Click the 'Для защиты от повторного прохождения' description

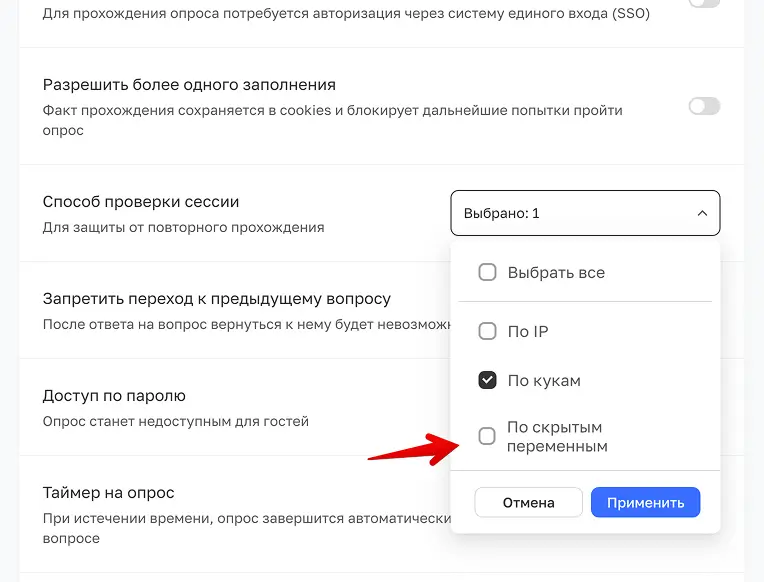point(183,227)
